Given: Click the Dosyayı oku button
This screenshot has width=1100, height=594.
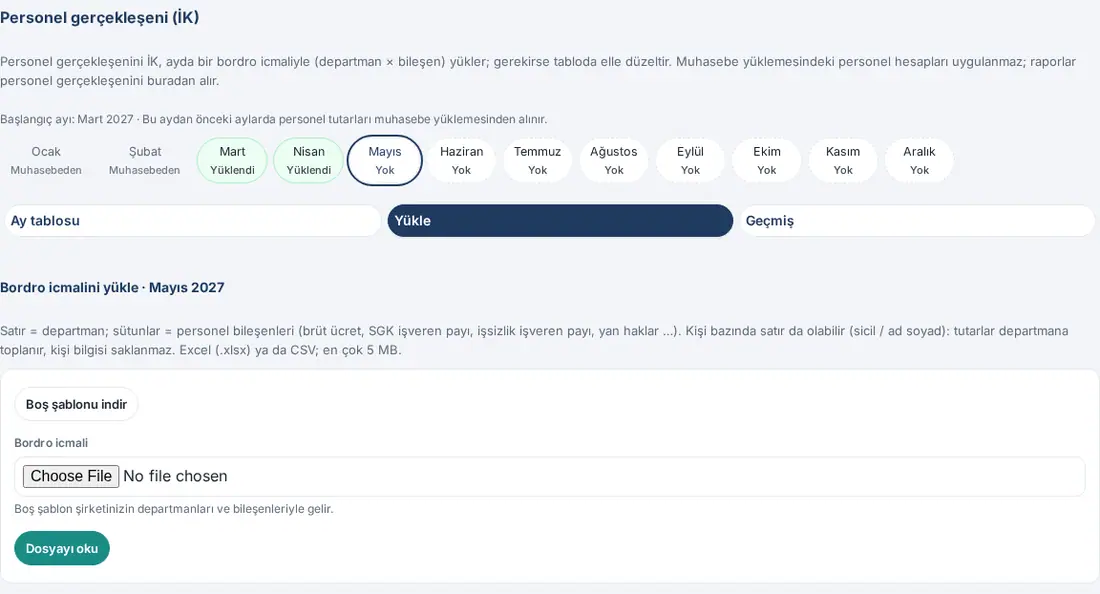Looking at the screenshot, I should coord(62,548).
